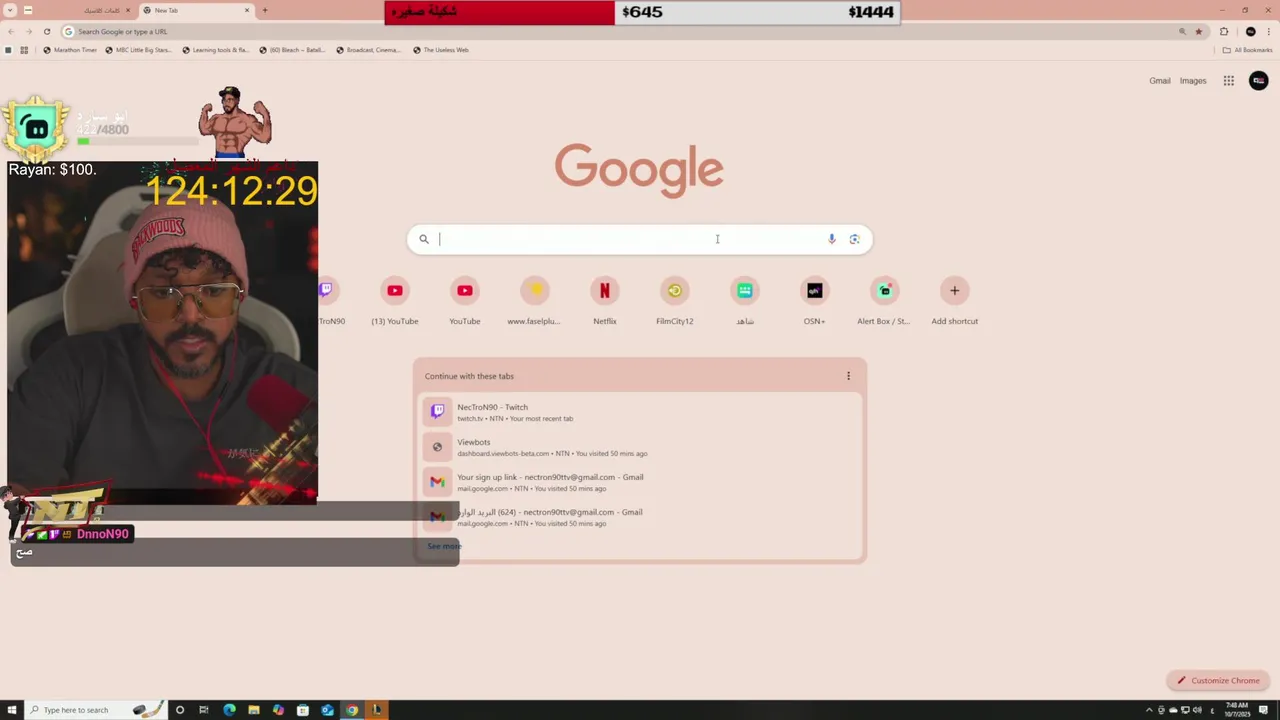
Task: Open the OSN+ shortcut
Action: [814, 301]
